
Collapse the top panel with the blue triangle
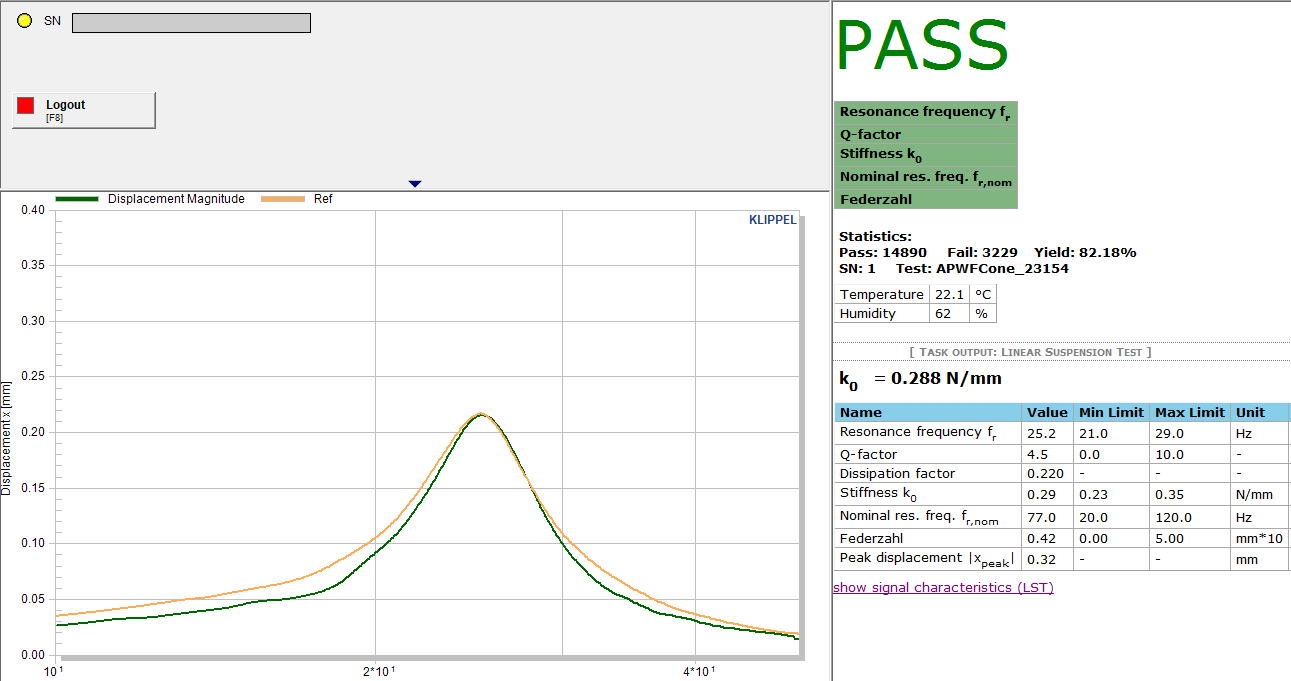(415, 183)
